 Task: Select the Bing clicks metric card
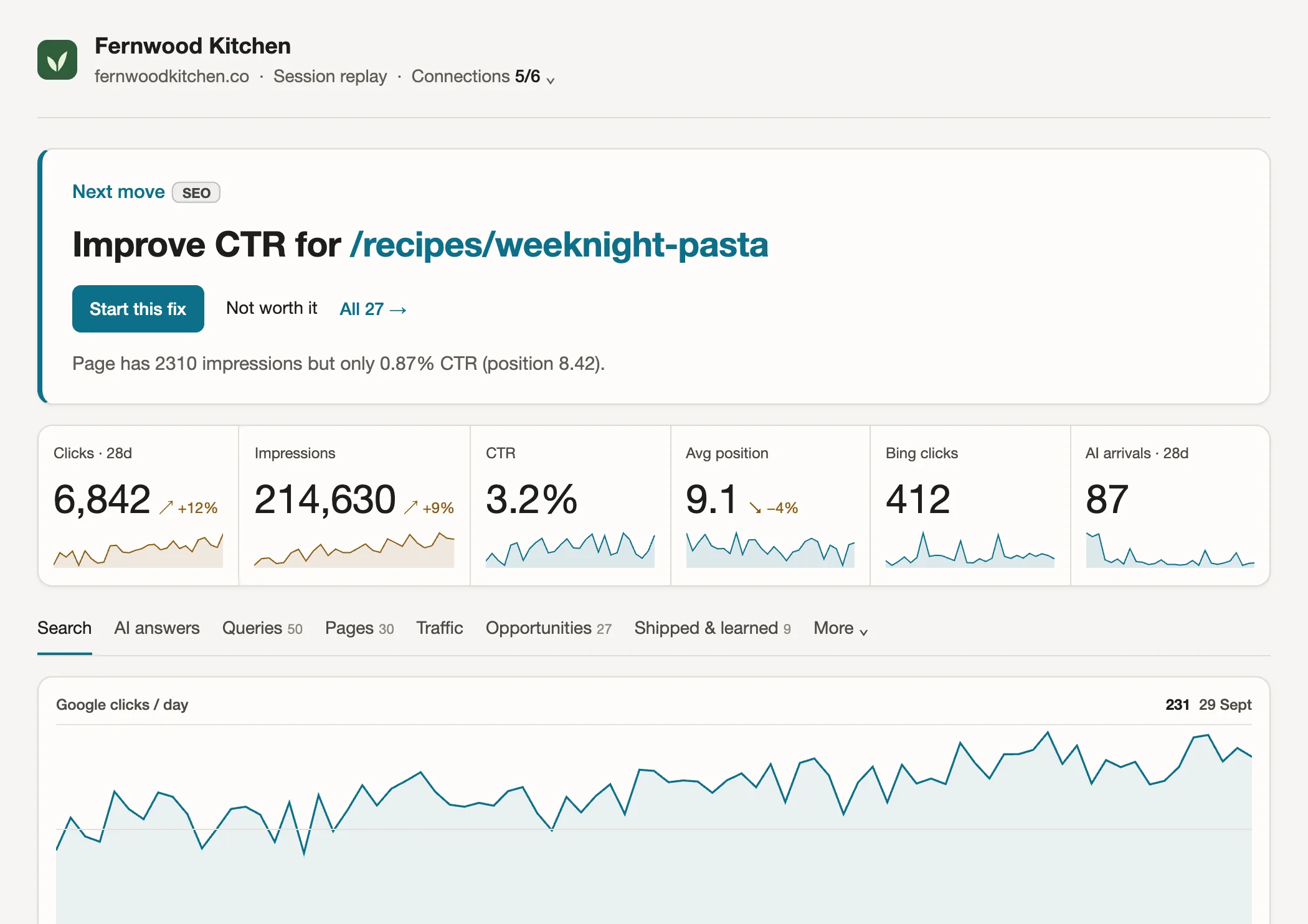tap(970, 506)
